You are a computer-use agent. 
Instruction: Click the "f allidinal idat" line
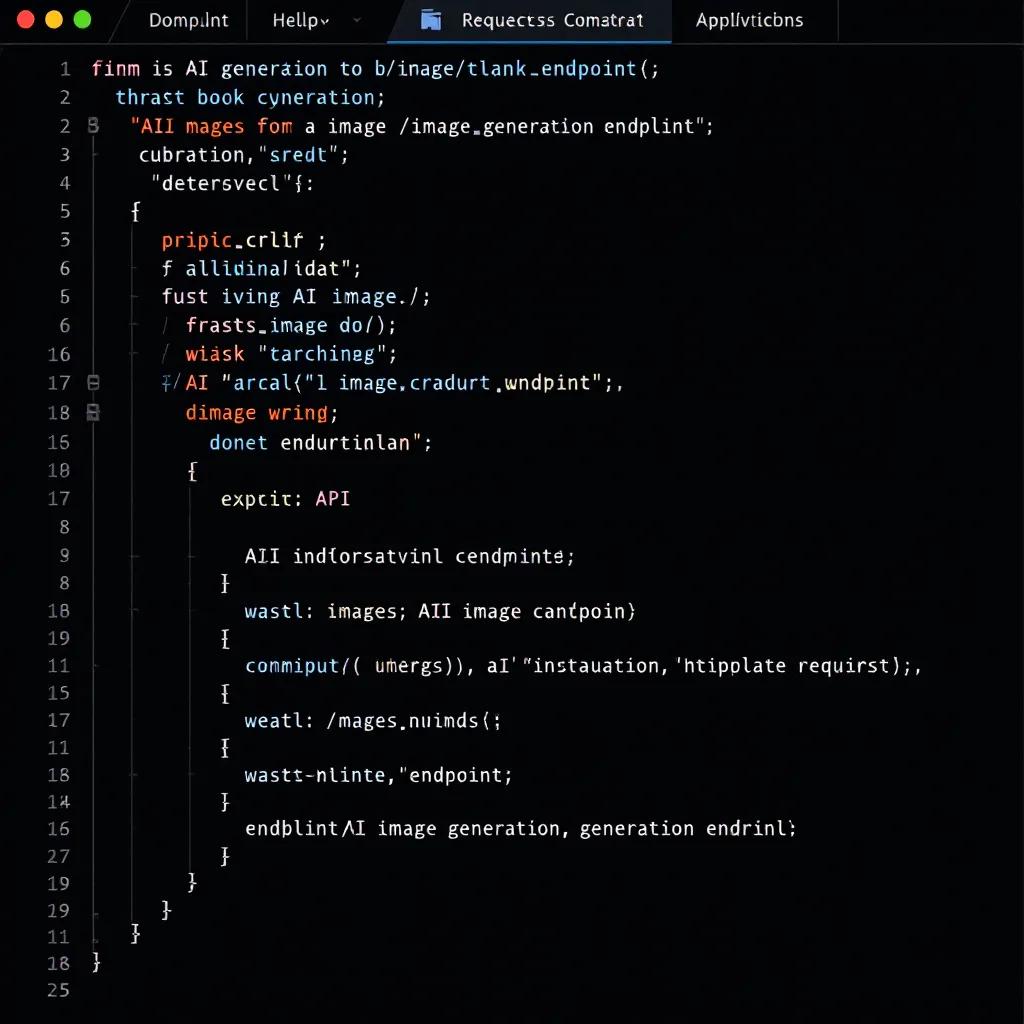coord(261,268)
